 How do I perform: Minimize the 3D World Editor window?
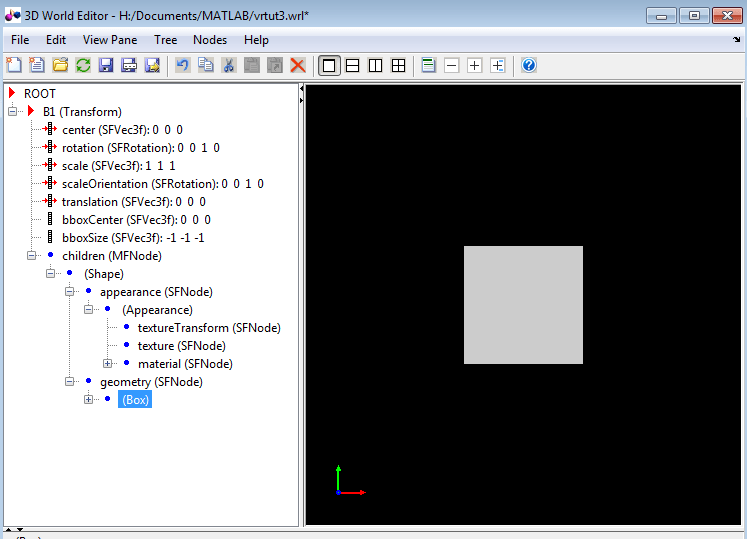coord(661,16)
